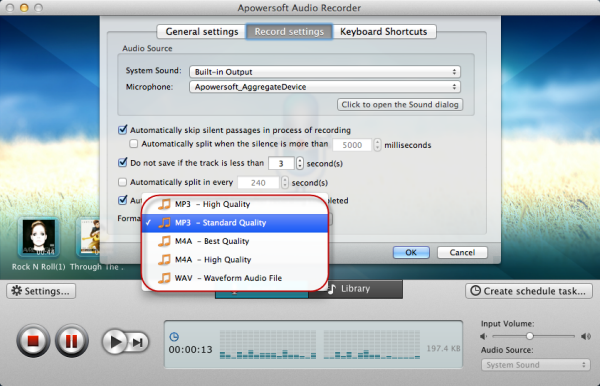Switch to Keyboard Shortcuts tab
The width and height of the screenshot is (600, 386).
pos(384,32)
